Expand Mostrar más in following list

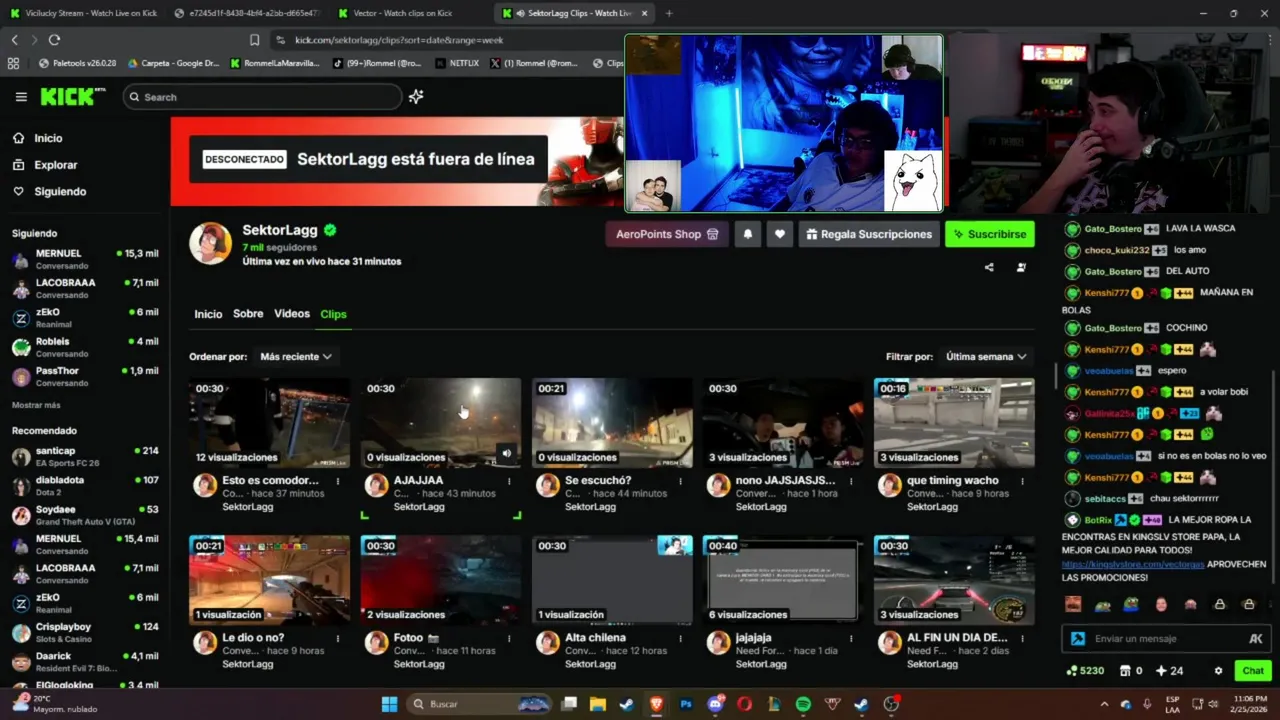(x=36, y=405)
